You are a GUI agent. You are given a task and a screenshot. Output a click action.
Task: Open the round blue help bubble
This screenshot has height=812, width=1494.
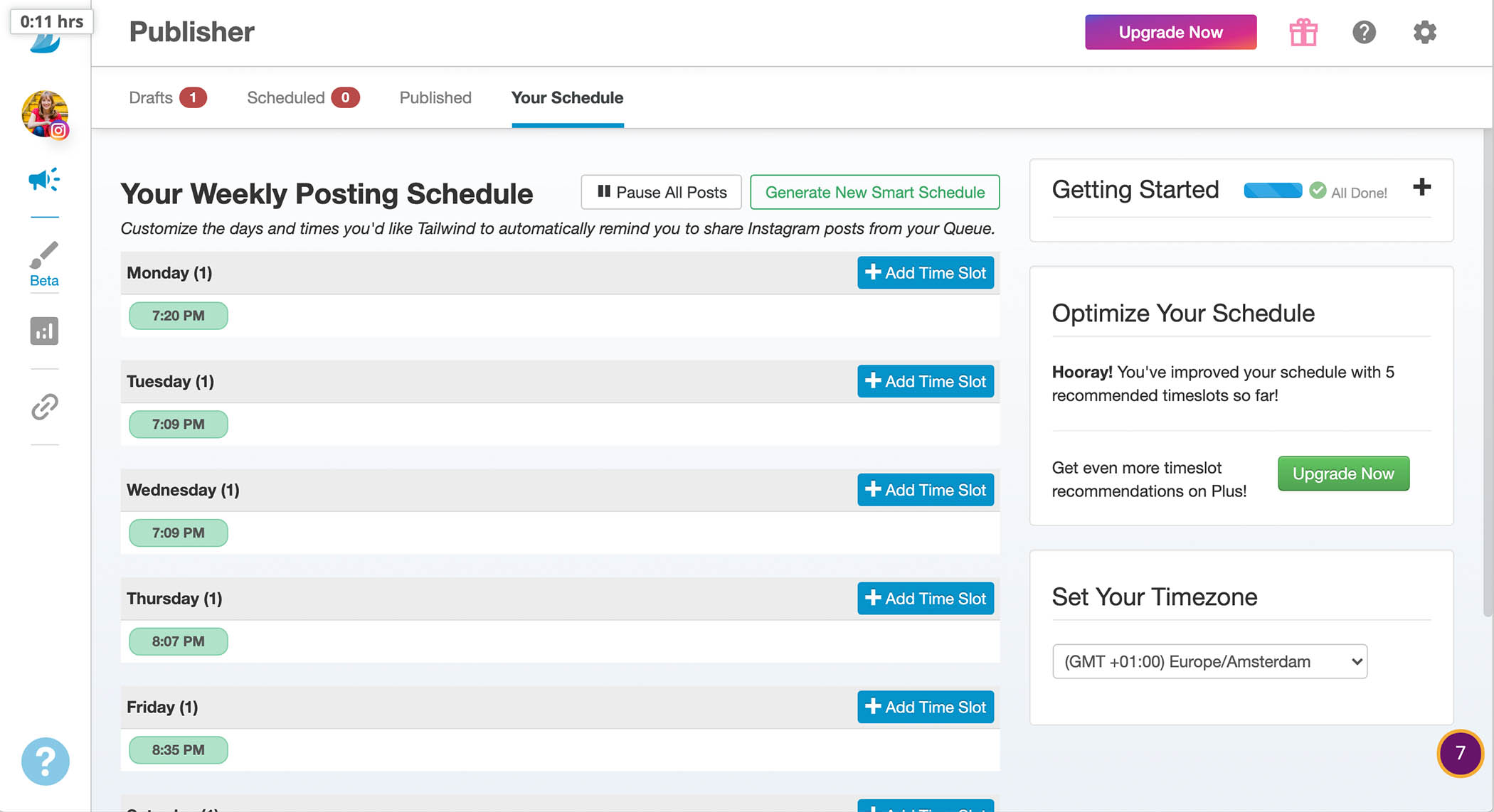45,761
